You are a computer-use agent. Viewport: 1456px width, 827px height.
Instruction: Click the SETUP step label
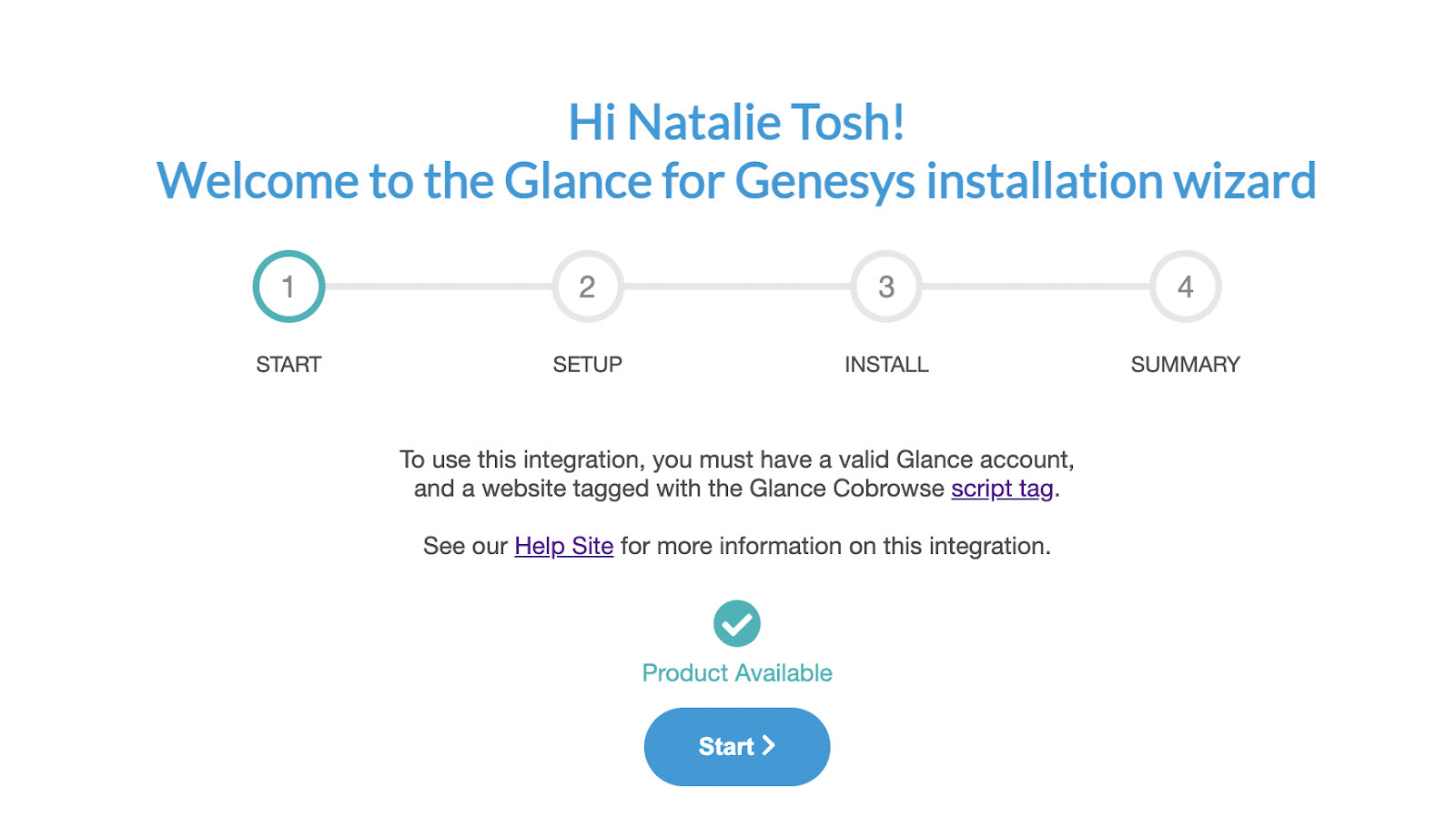pyautogui.click(x=587, y=365)
